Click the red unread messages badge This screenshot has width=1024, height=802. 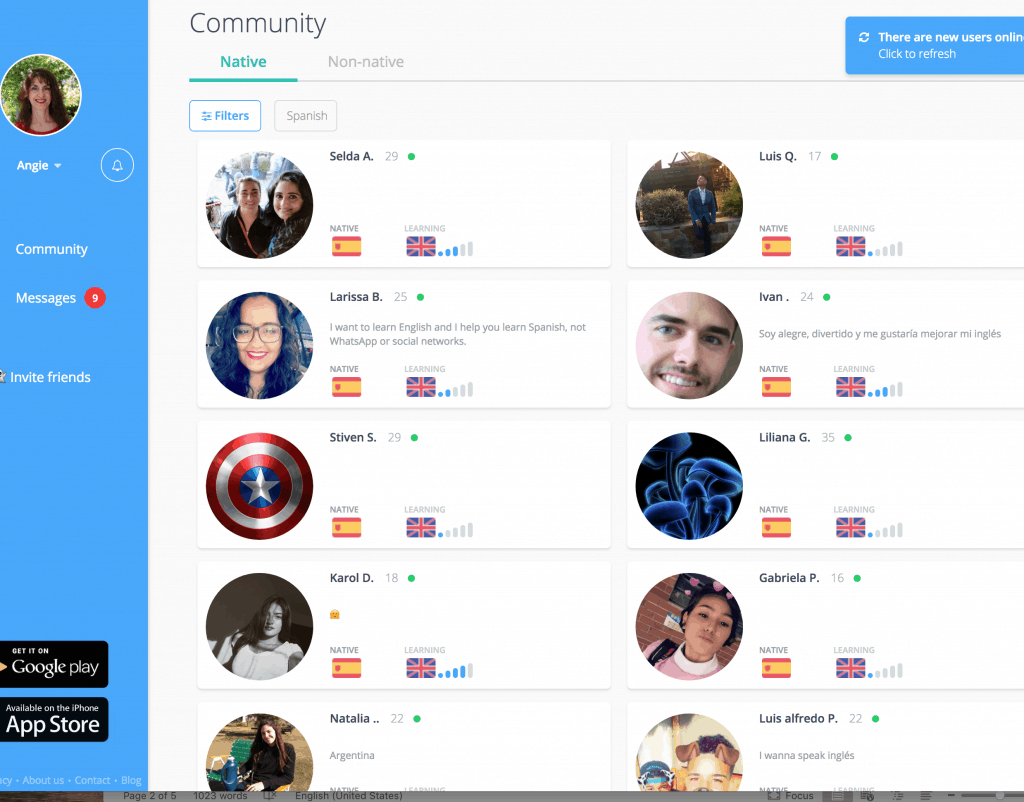(x=95, y=297)
